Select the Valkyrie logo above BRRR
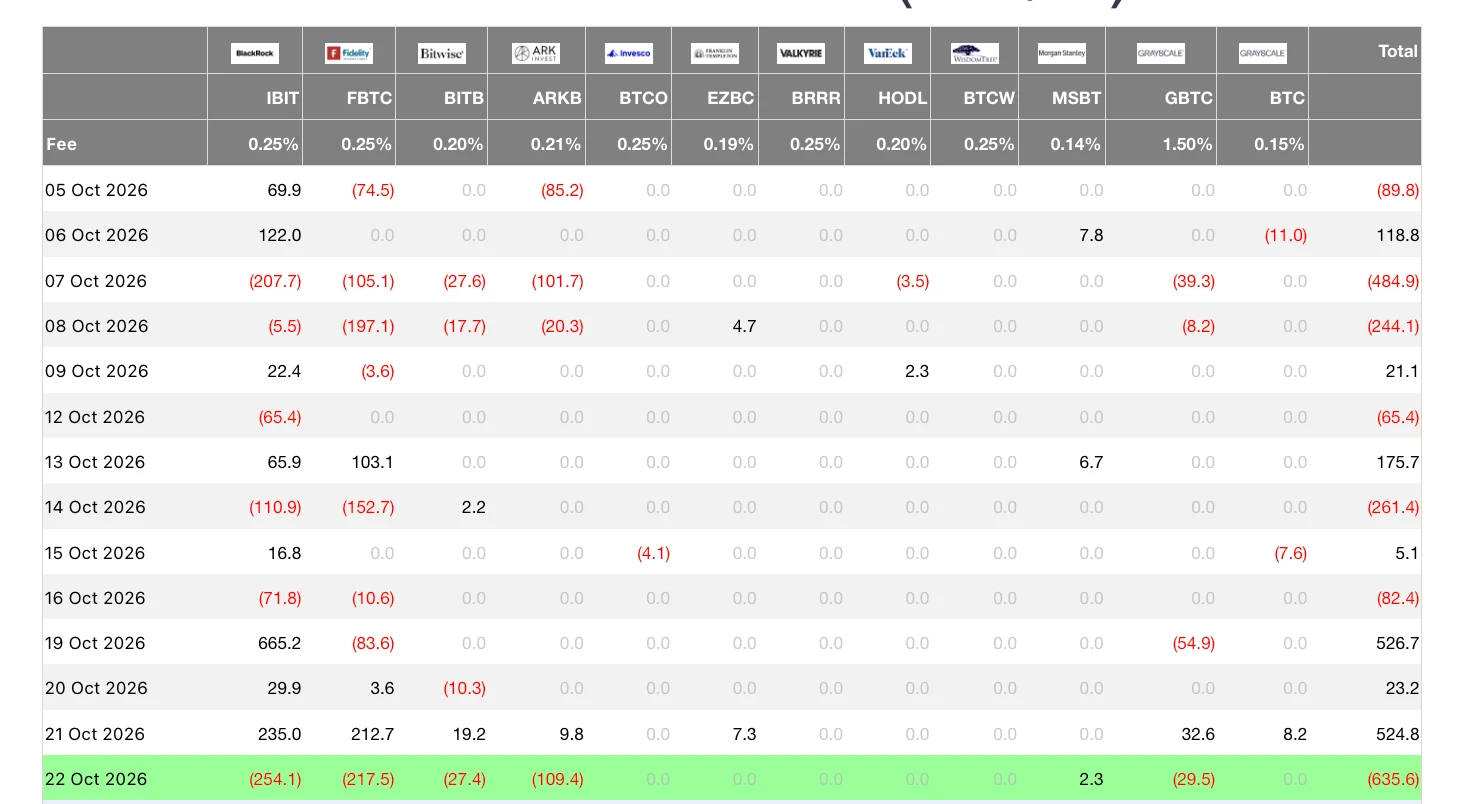 coord(801,53)
